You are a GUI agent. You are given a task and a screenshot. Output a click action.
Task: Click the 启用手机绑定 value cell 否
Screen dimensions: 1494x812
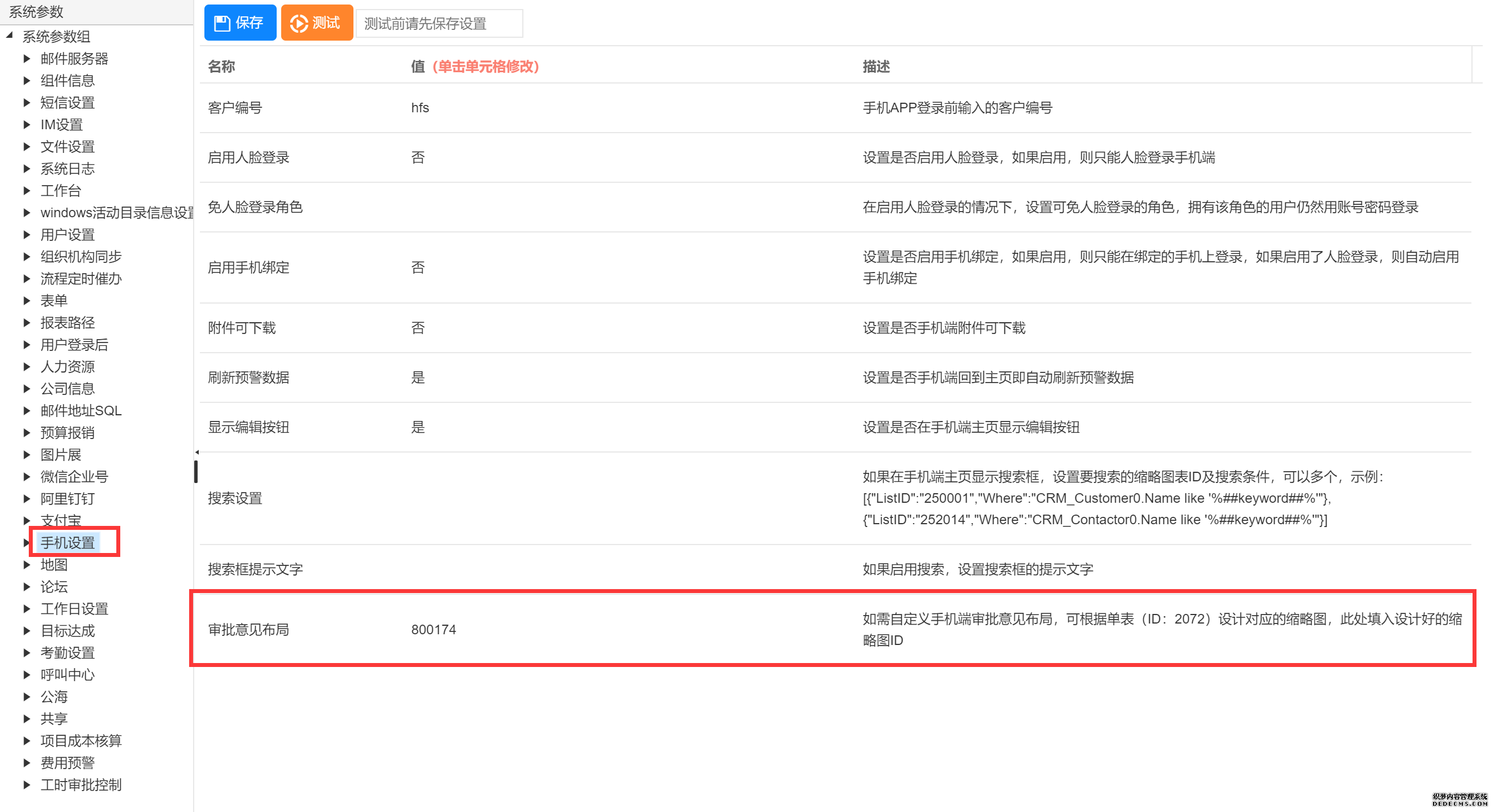pyautogui.click(x=418, y=268)
